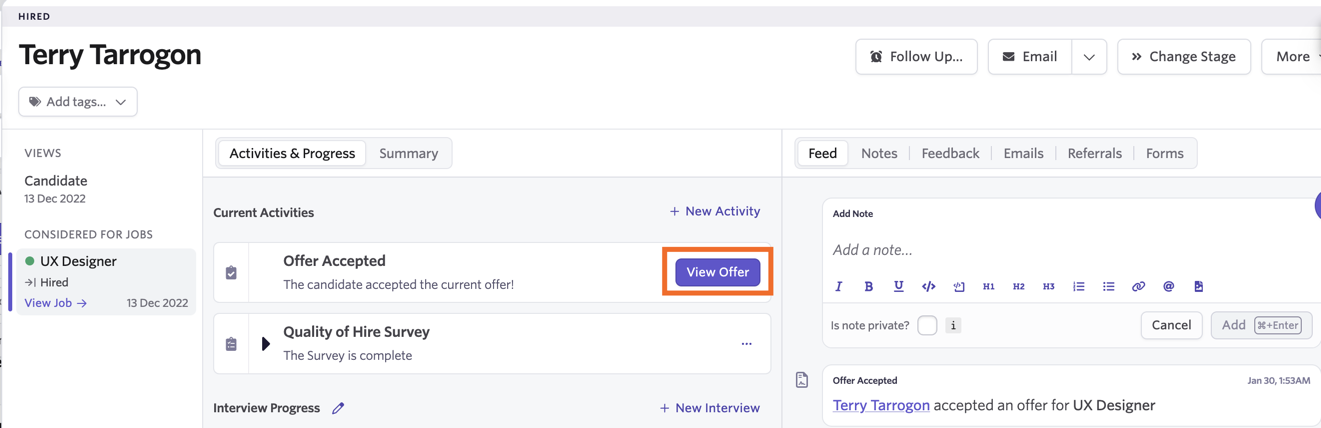Click the 'Jan 30, 1:53AM' feed timestamp
This screenshot has width=1321, height=428.
tap(1278, 381)
